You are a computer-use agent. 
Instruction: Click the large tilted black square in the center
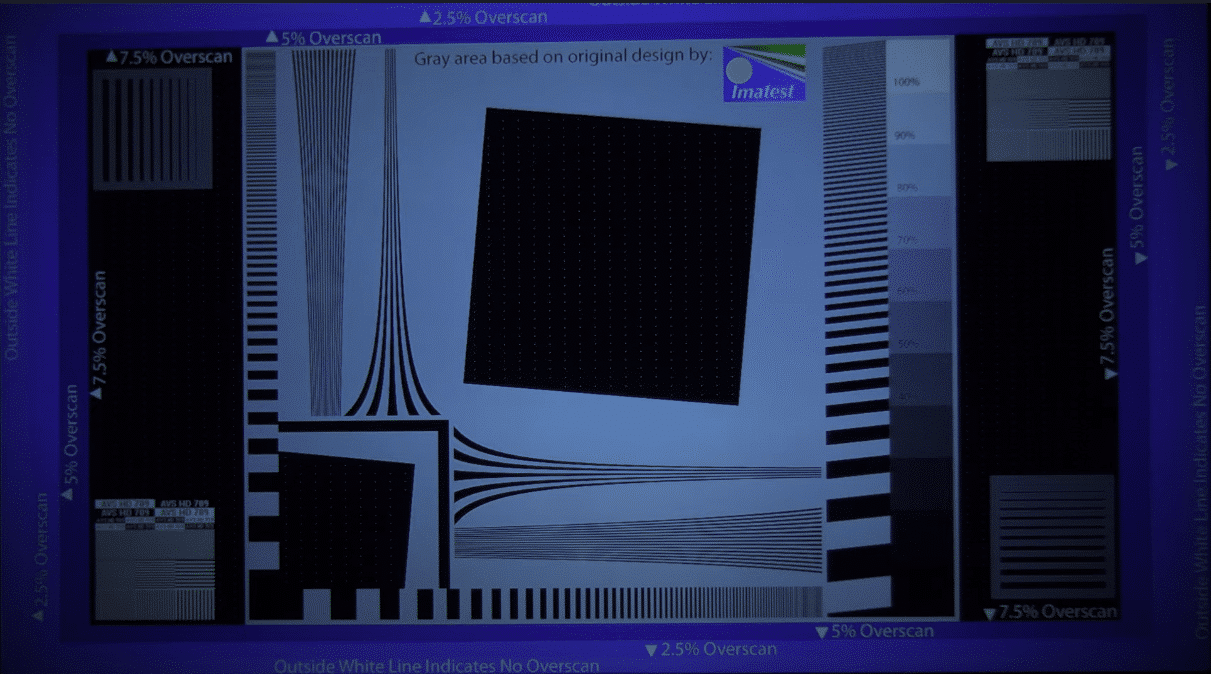pyautogui.click(x=612, y=256)
